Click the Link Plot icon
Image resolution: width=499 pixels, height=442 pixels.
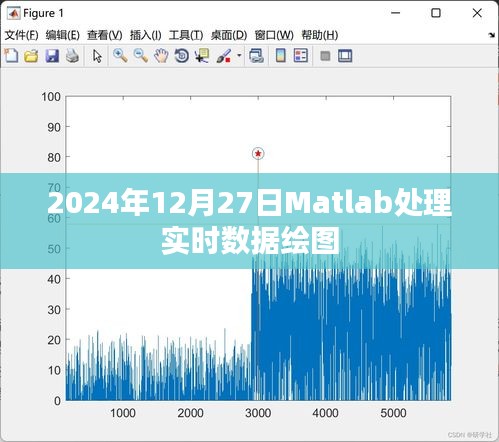[x=256, y=56]
